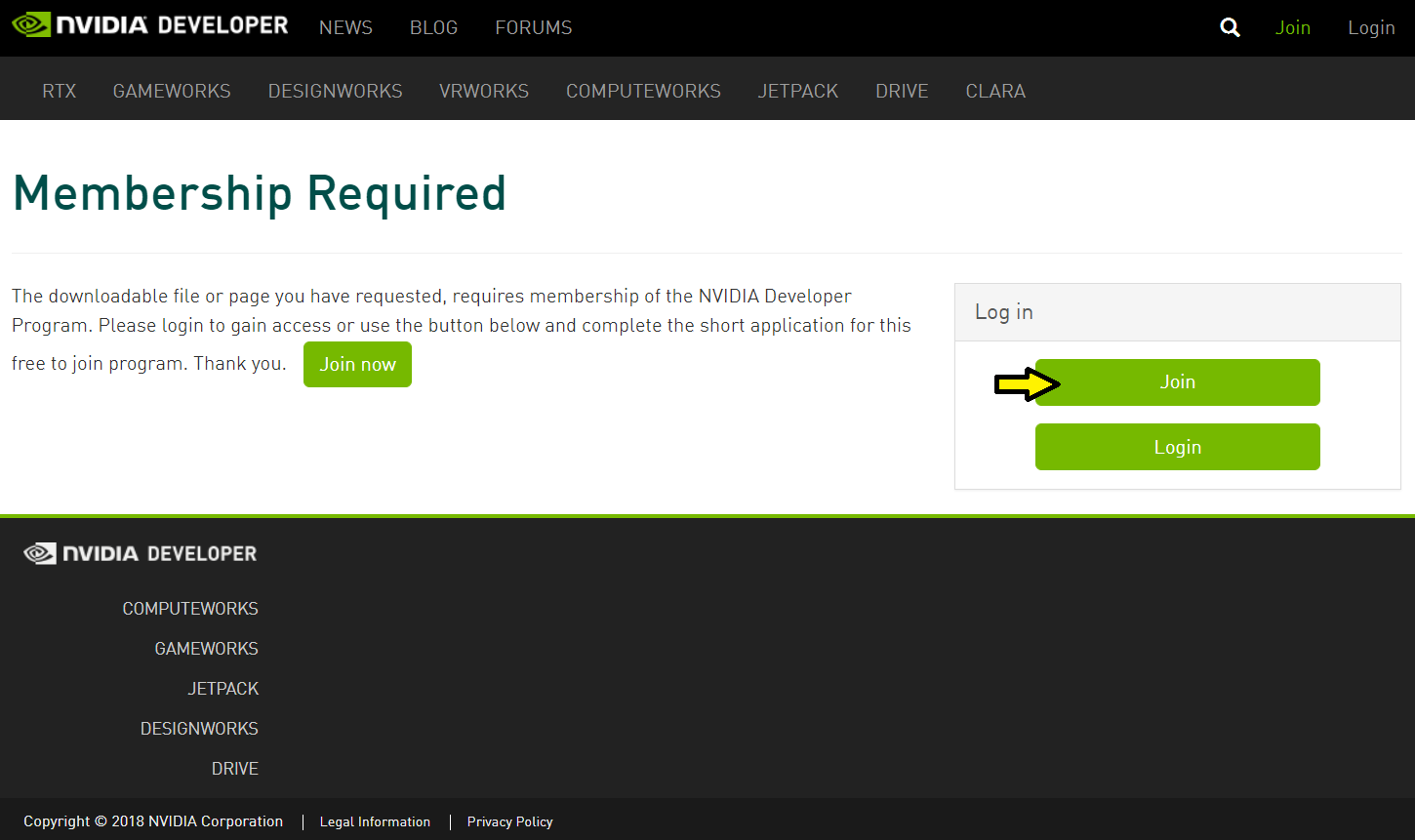
Task: Click the Login link in top bar
Action: [x=1371, y=27]
